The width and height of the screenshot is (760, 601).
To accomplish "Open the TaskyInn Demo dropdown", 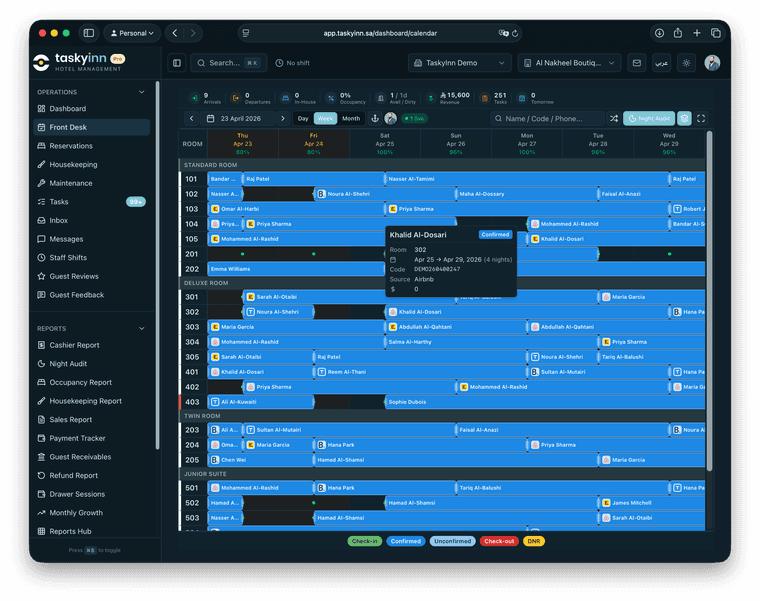I will pyautogui.click(x=459, y=63).
